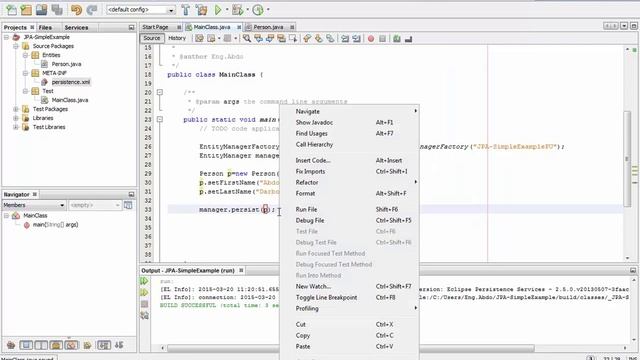Screen dimensions: 640x360
Task: Open the Start Page tab
Action: [x=155, y=27]
